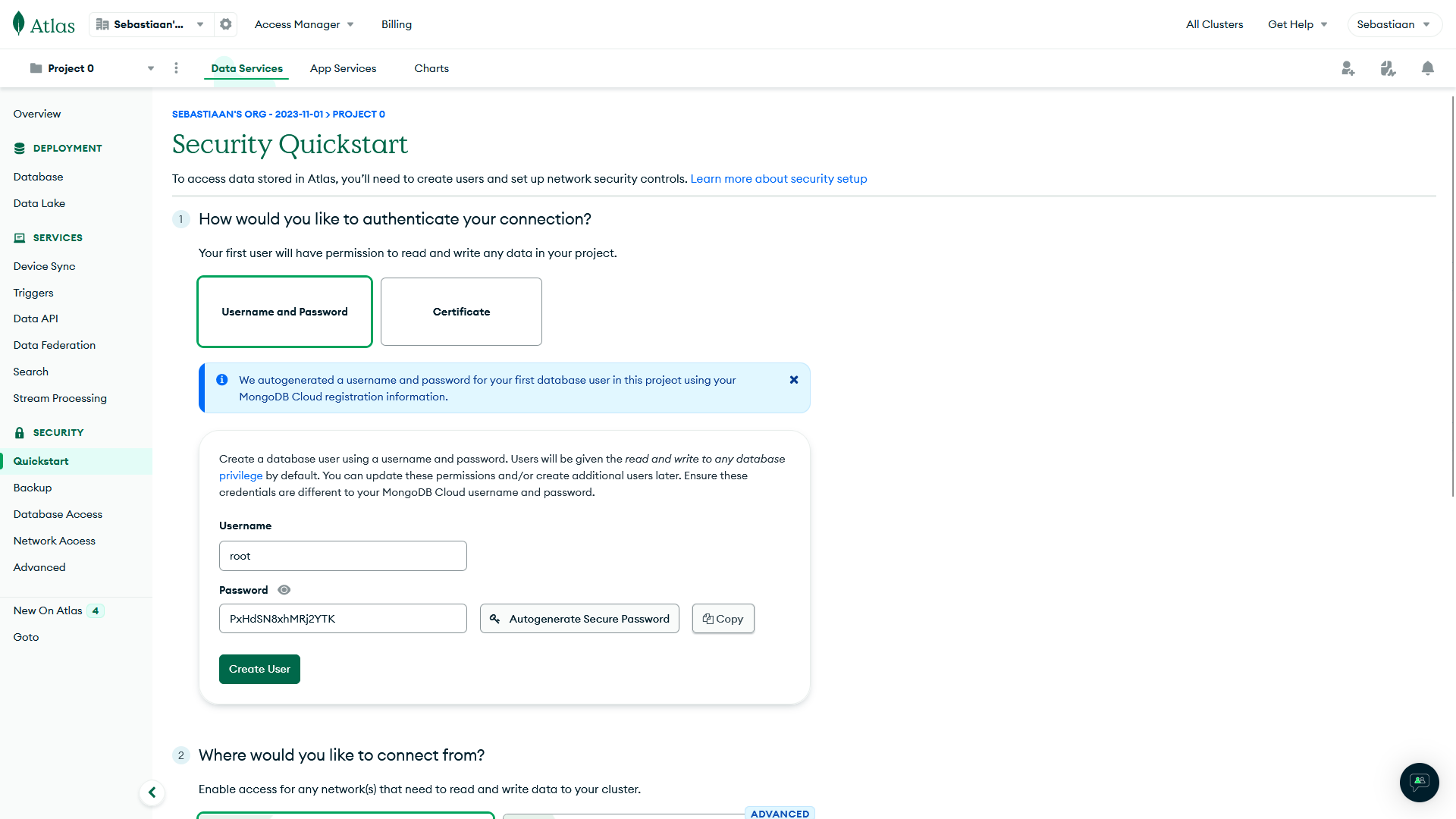Click the Project 0 folder icon
Viewport: 1456px width, 819px height.
(x=35, y=67)
